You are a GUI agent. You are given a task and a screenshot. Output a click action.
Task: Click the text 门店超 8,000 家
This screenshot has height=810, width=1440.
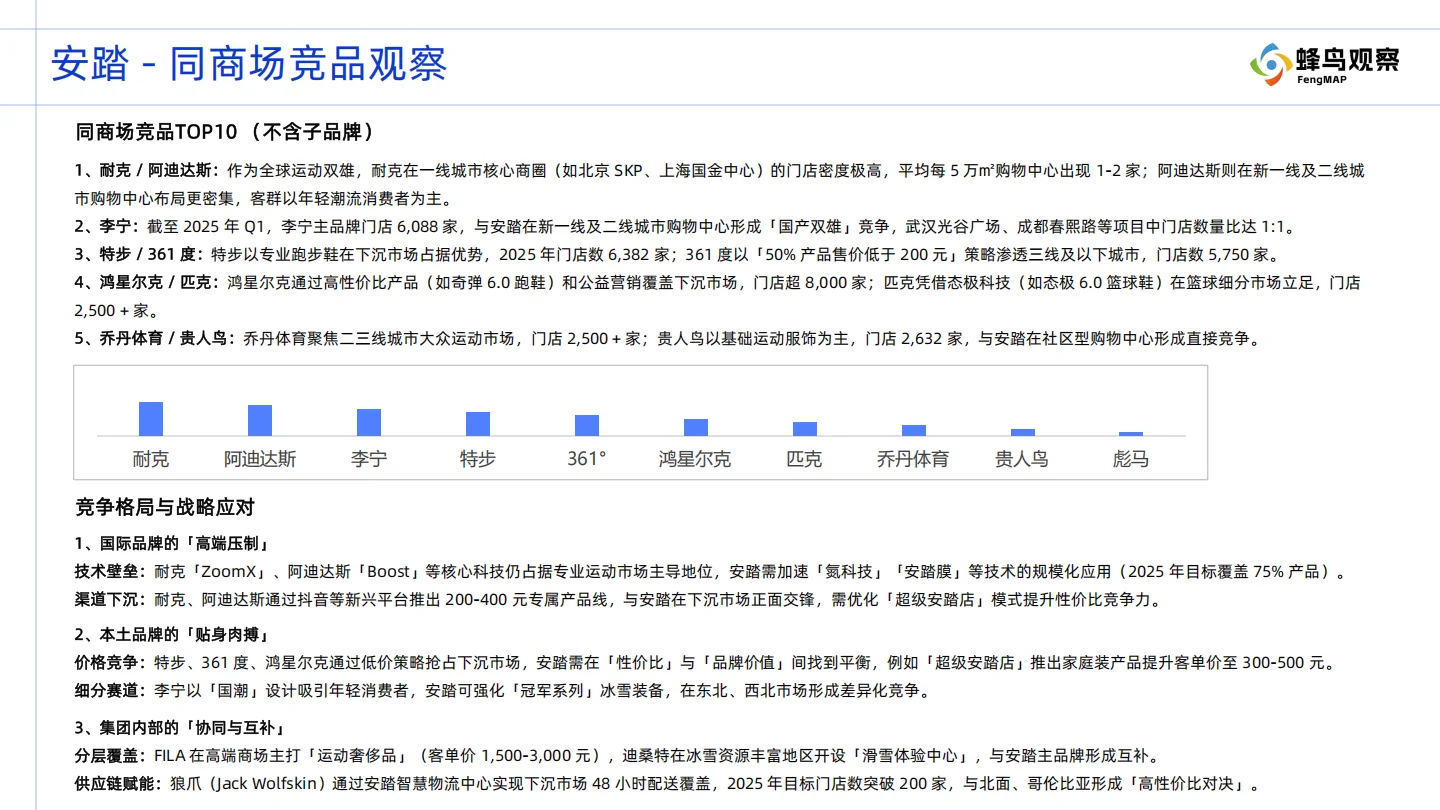point(816,283)
